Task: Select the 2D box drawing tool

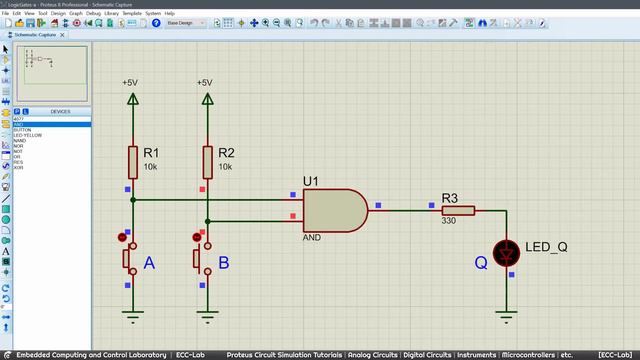Action: [6, 209]
